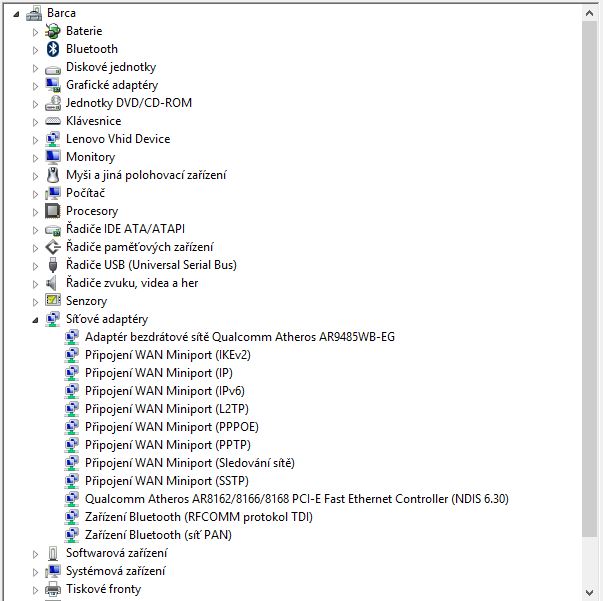This screenshot has width=603, height=601.
Task: Select Připojení WAN Miniport (PPTP)
Action: (168, 445)
